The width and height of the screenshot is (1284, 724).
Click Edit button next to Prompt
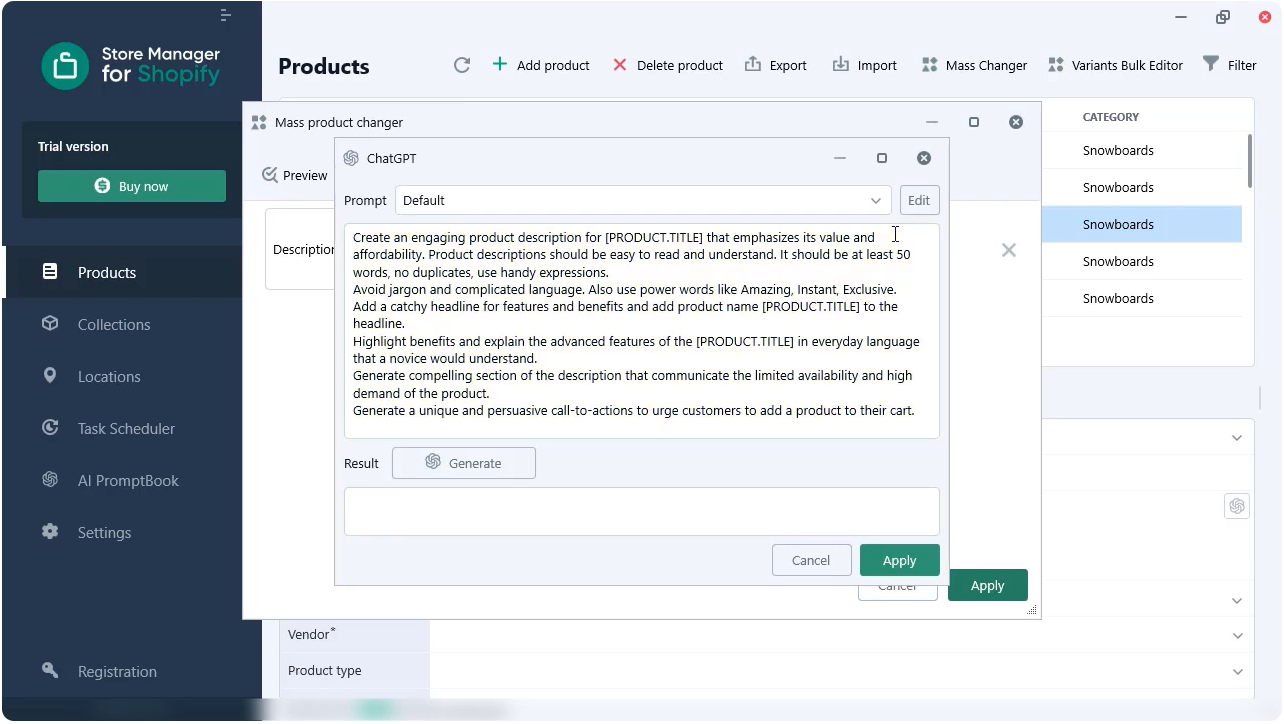coord(919,200)
